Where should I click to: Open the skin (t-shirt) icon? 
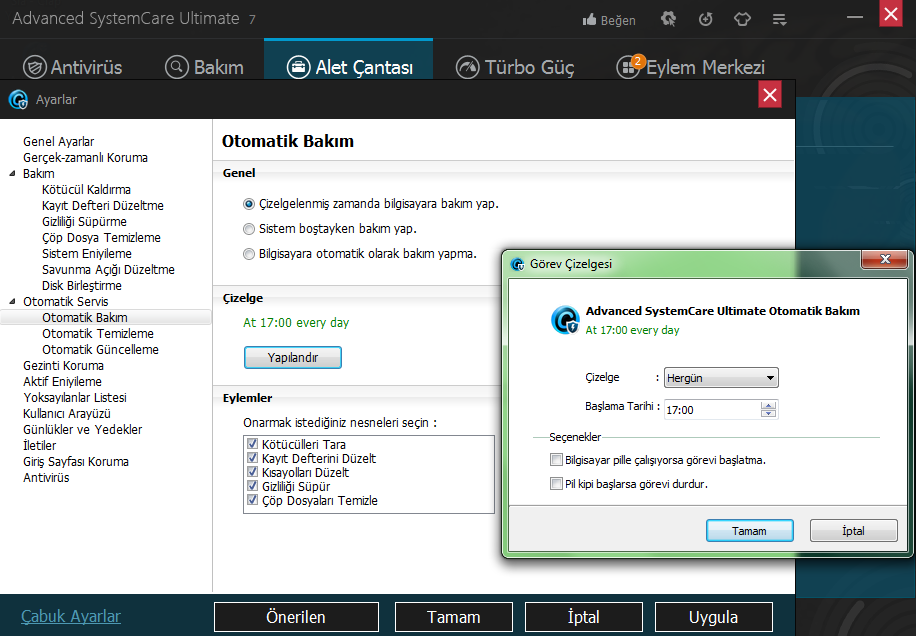pos(742,19)
